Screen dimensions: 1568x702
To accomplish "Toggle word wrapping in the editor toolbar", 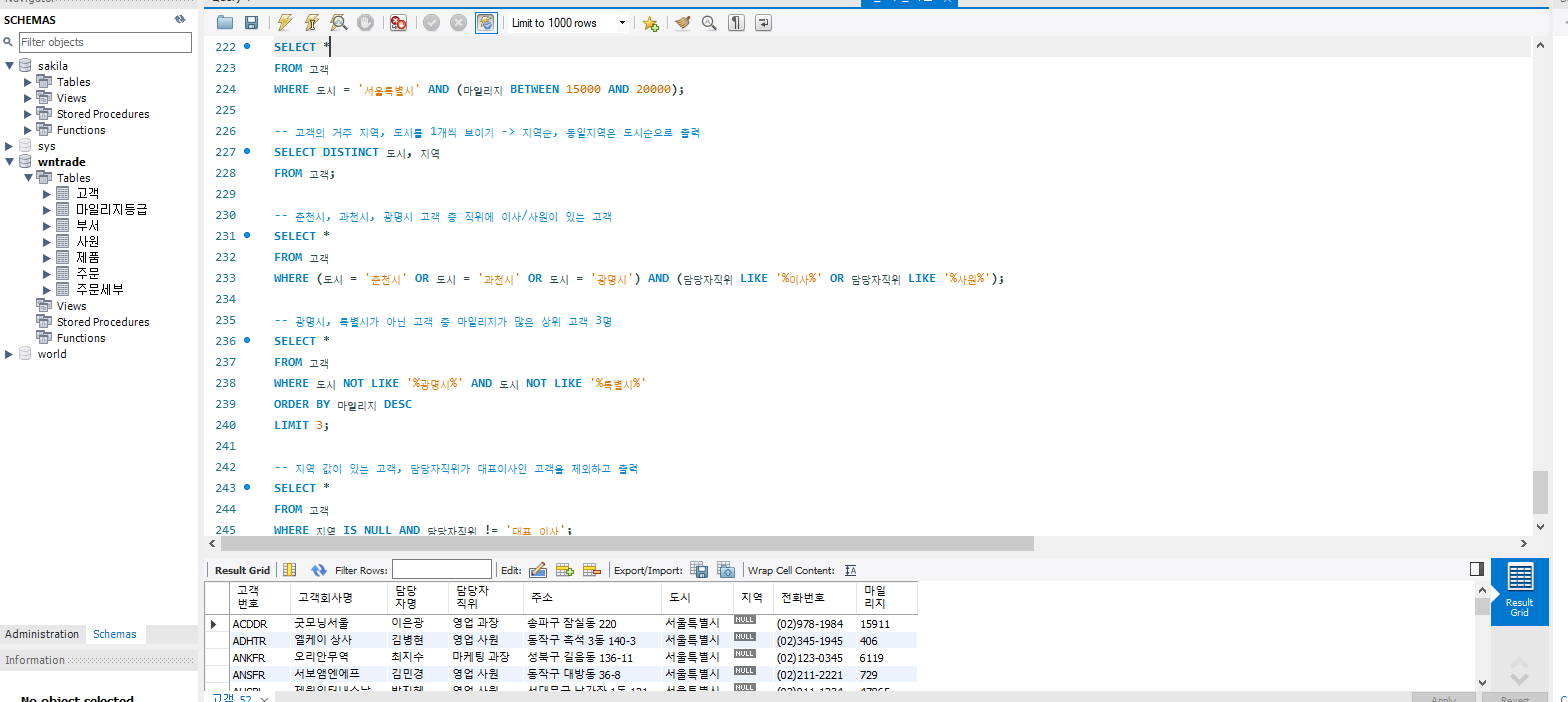I will pyautogui.click(x=763, y=22).
